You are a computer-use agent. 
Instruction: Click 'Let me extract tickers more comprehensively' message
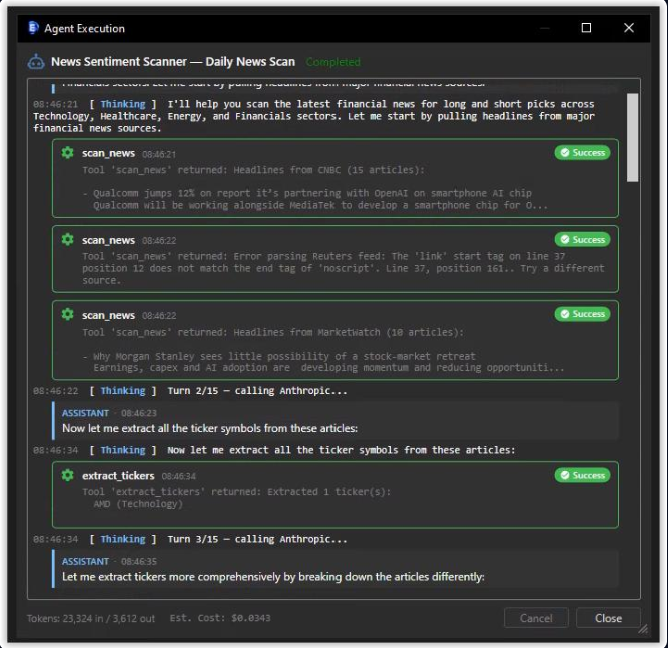pyautogui.click(x=273, y=577)
